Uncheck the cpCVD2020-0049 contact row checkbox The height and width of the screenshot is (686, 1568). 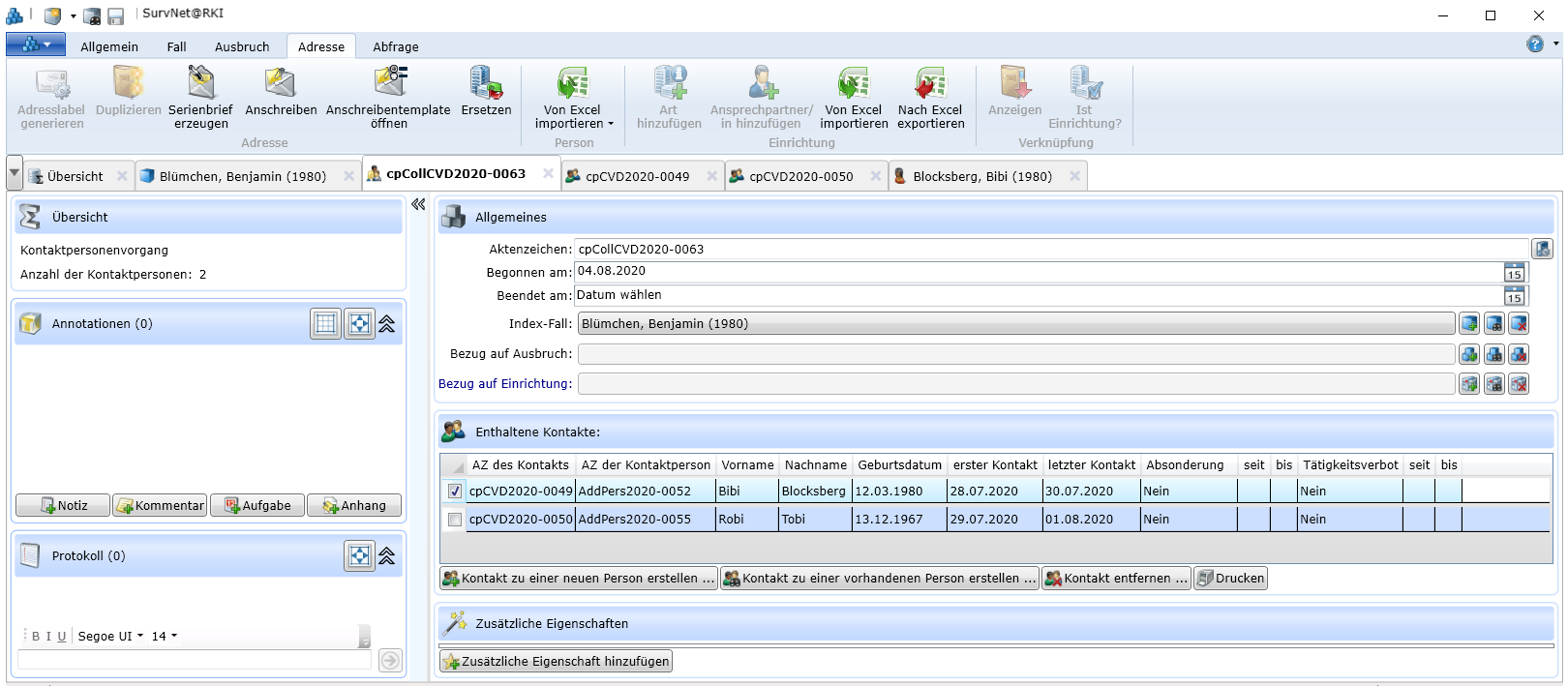tap(455, 492)
